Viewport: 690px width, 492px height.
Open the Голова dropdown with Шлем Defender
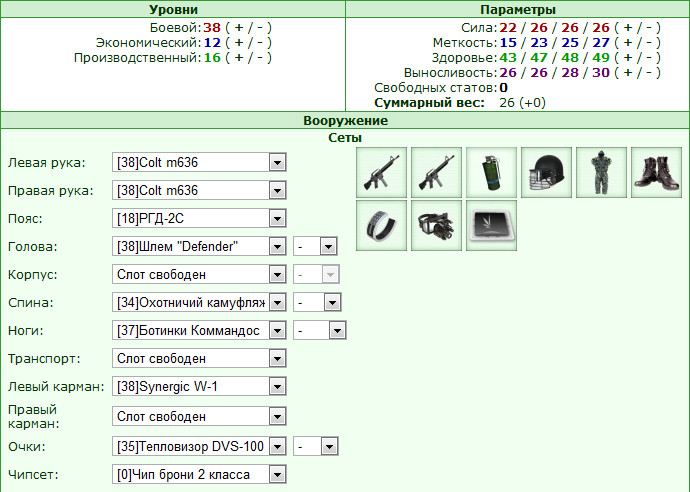(199, 246)
